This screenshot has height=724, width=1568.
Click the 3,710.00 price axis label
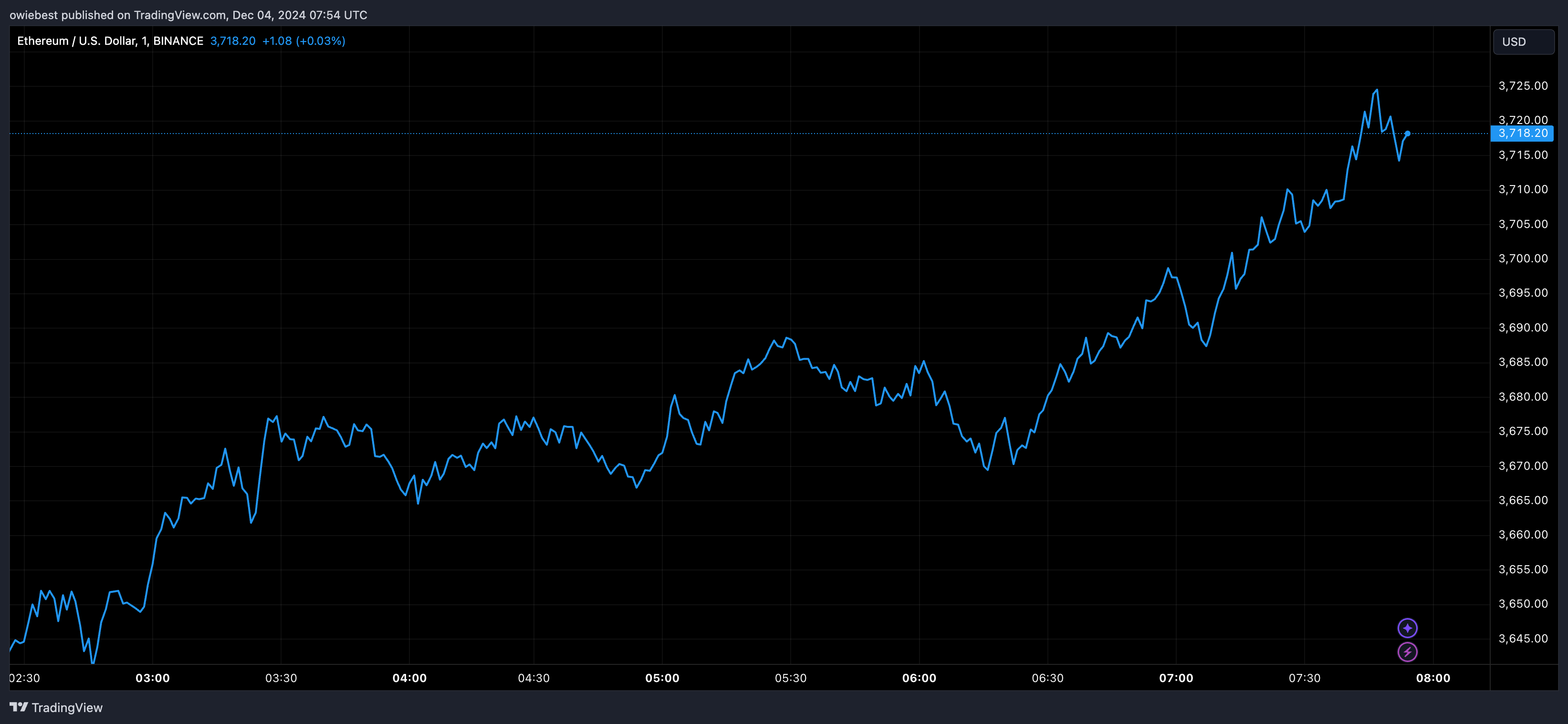tap(1523, 189)
